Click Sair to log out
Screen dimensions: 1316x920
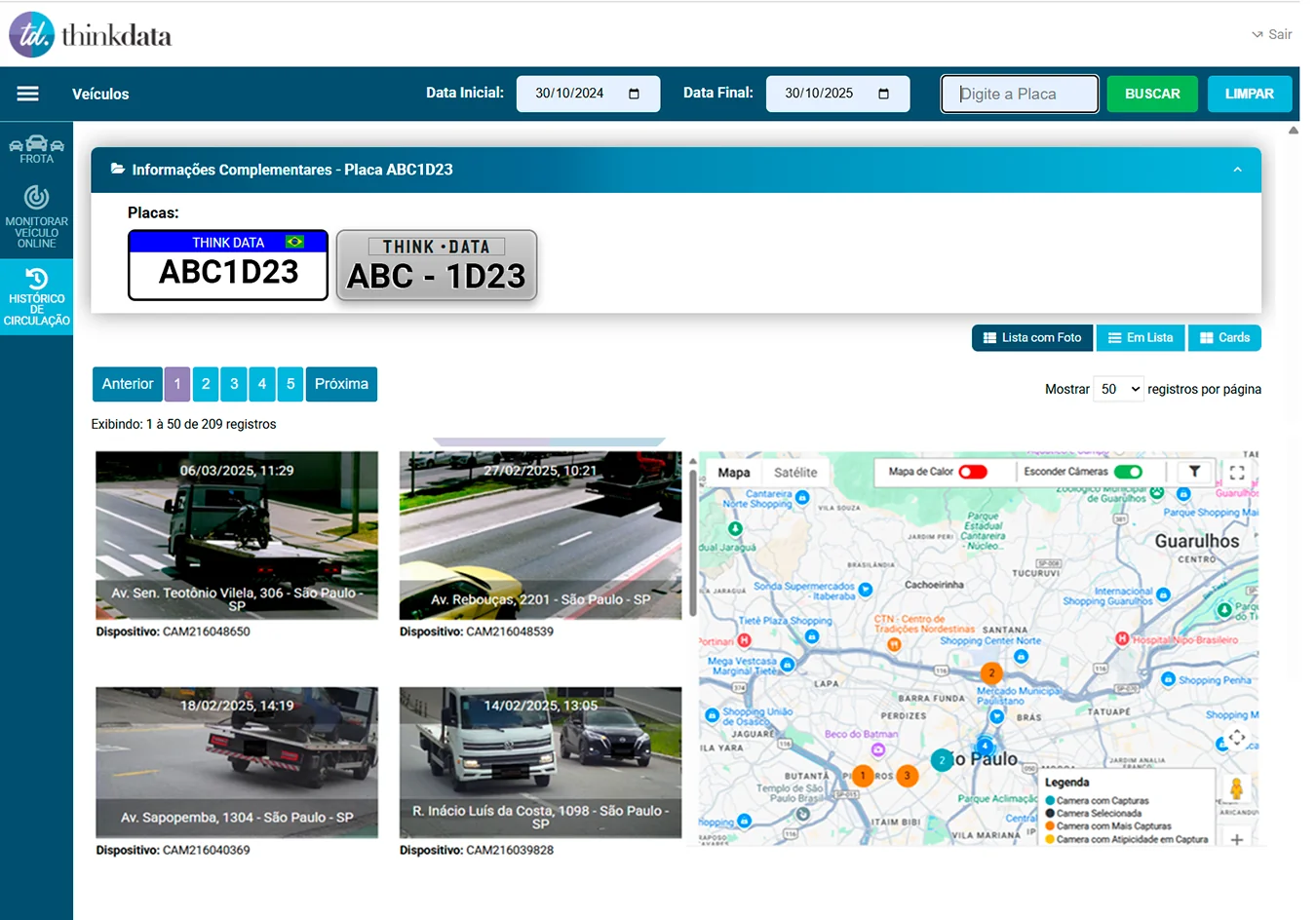[x=1272, y=34]
